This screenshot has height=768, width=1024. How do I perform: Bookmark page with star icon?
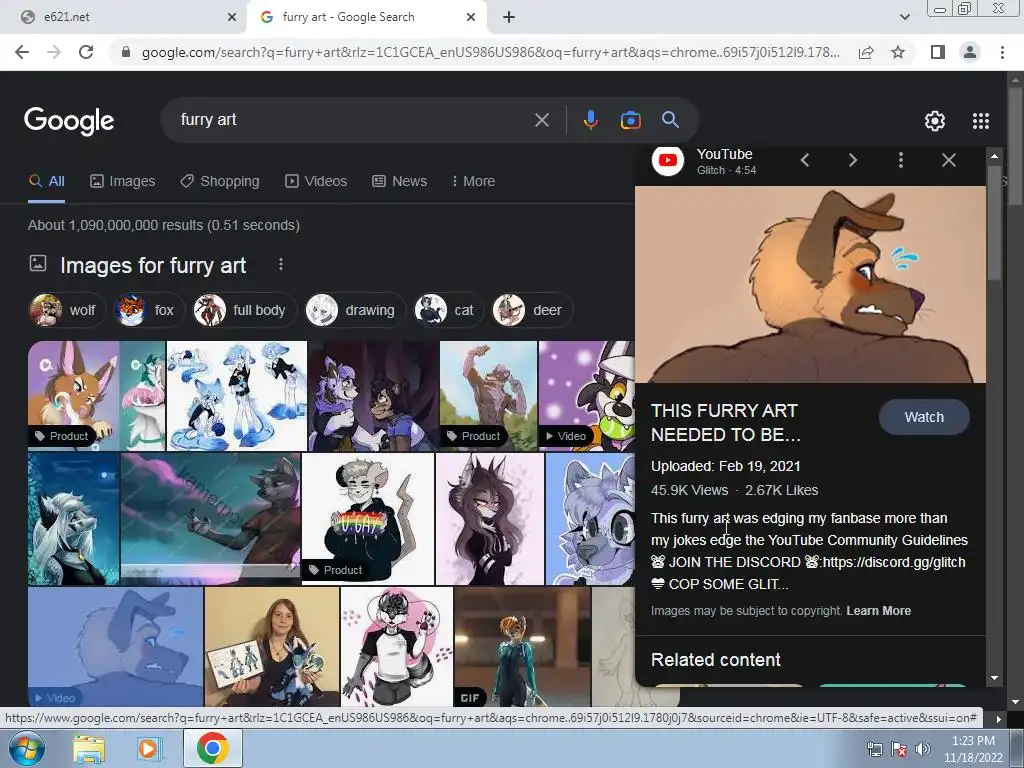pyautogui.click(x=898, y=52)
